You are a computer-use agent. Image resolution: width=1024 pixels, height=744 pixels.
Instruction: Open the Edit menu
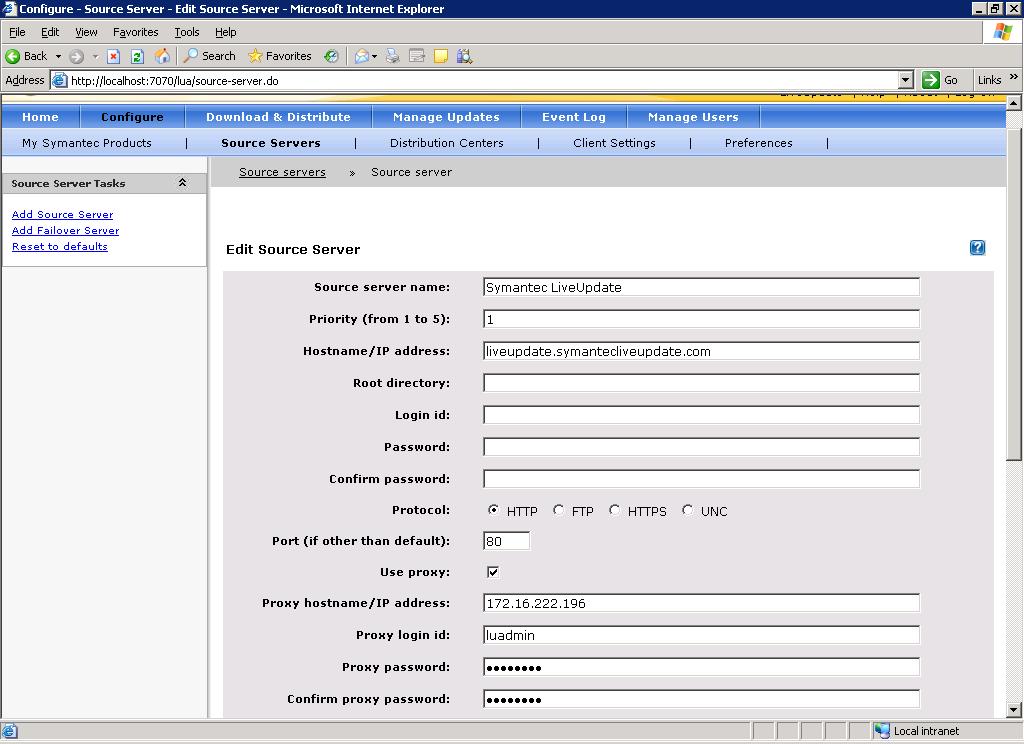[x=50, y=32]
